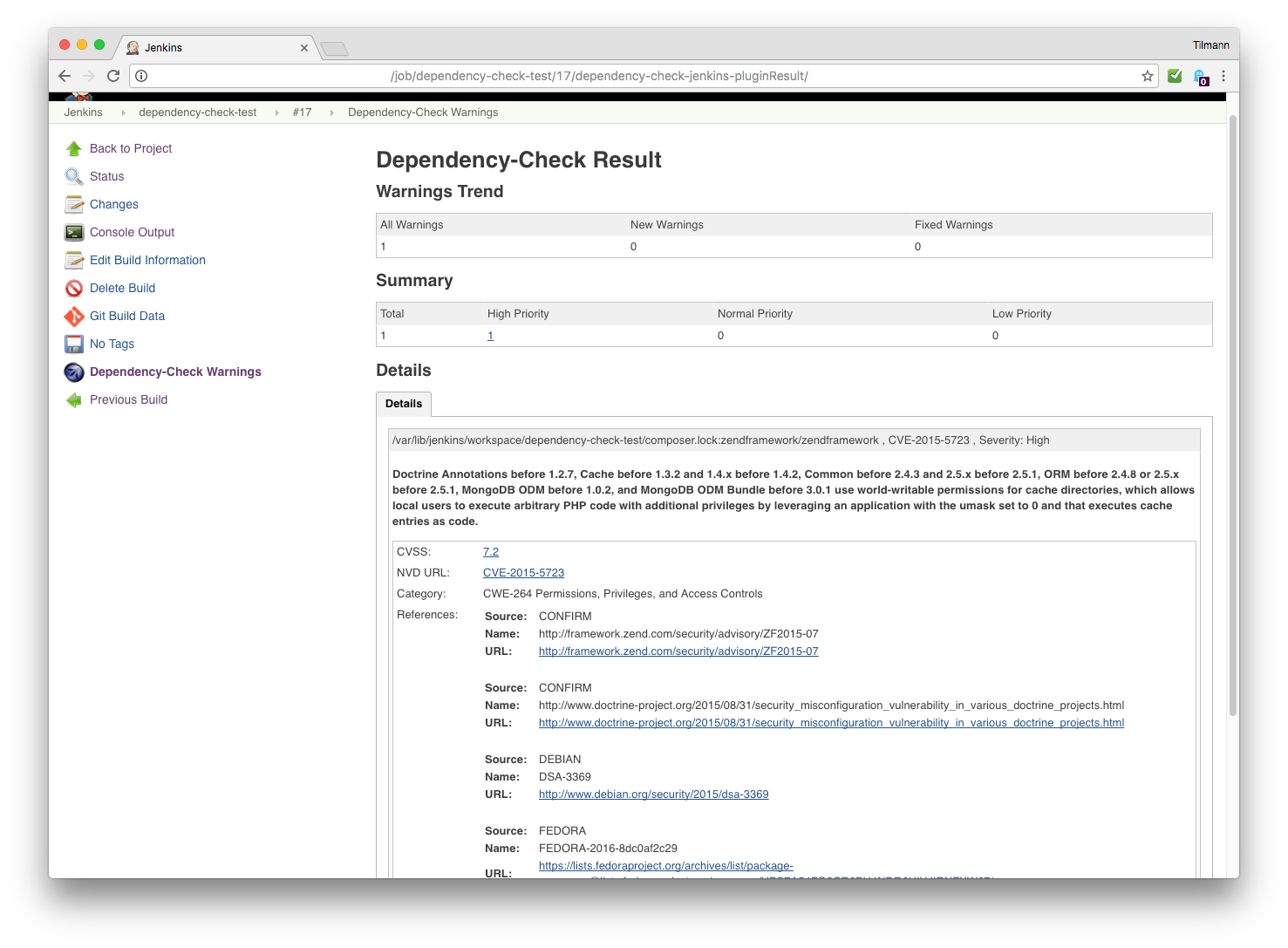Open the debian.org dsa-3369 URL link

pyautogui.click(x=653, y=795)
